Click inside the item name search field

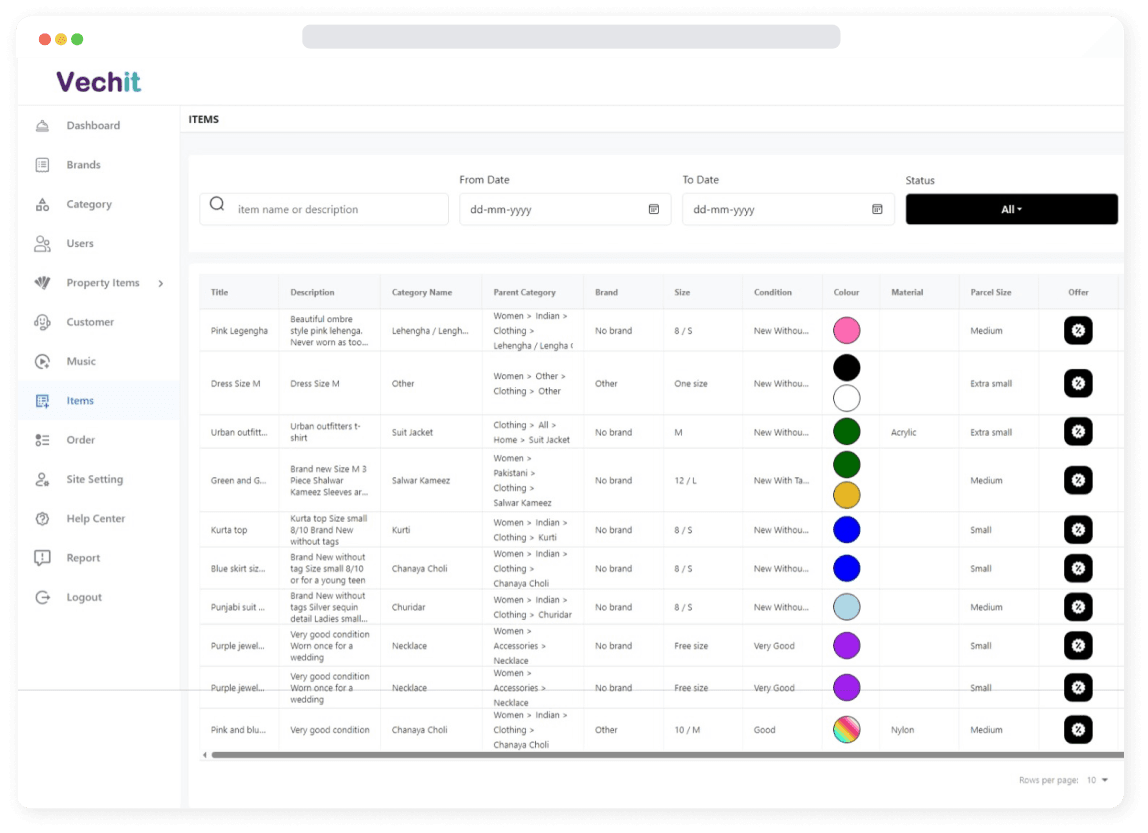coord(320,209)
